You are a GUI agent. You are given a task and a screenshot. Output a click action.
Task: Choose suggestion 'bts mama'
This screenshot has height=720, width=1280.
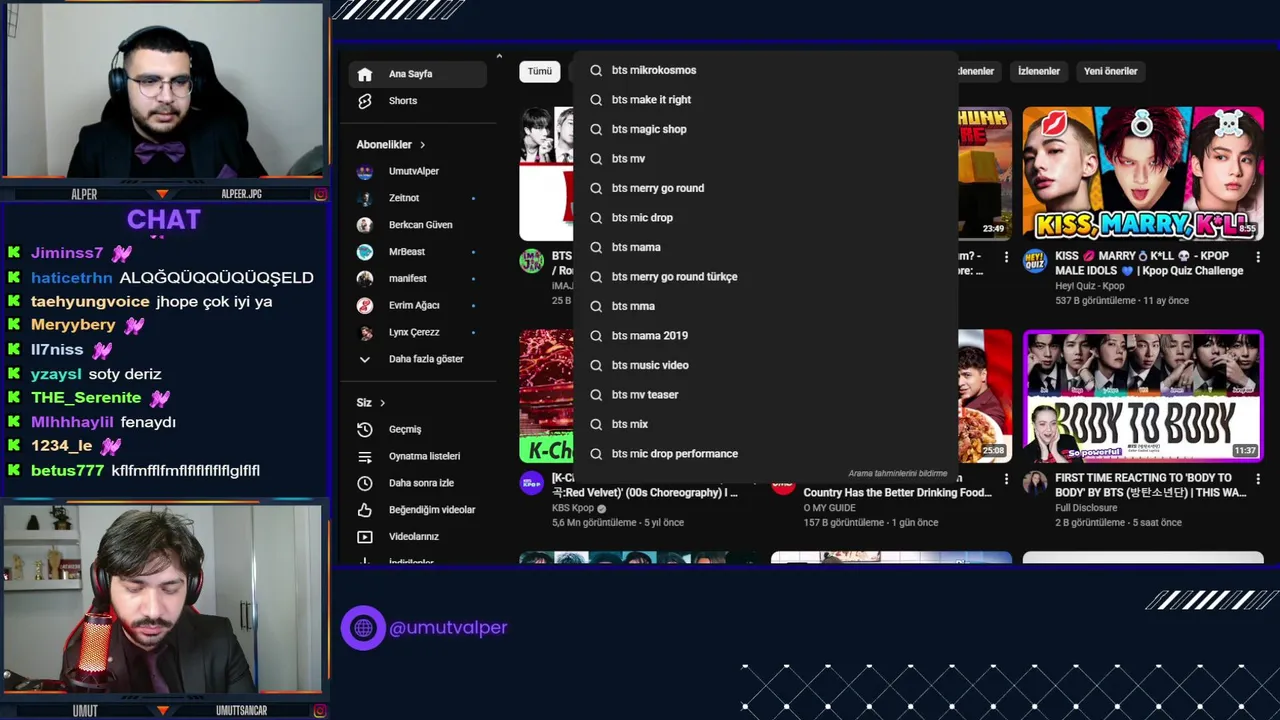coord(766,247)
